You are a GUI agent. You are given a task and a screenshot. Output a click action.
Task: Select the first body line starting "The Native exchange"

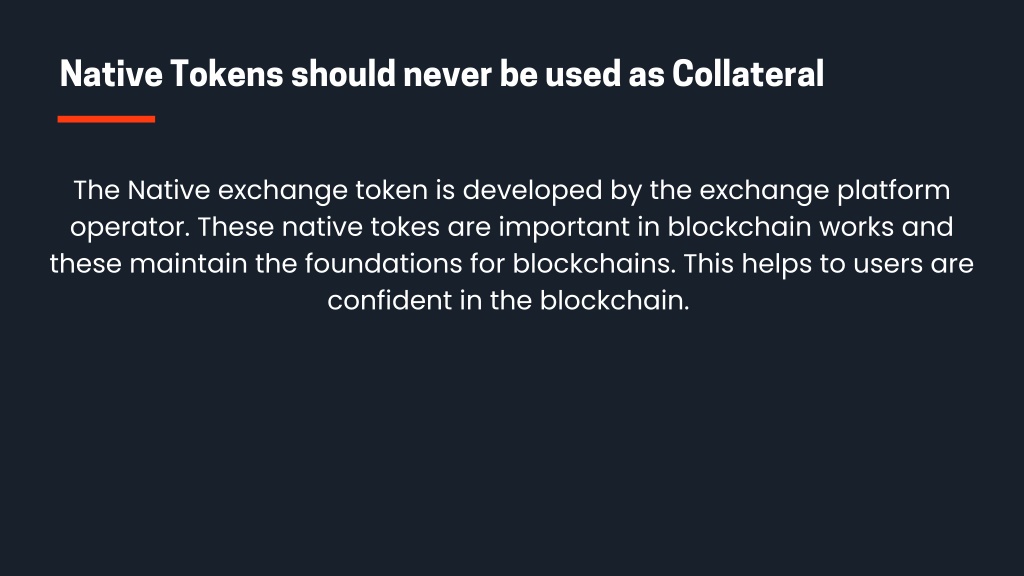coord(511,191)
